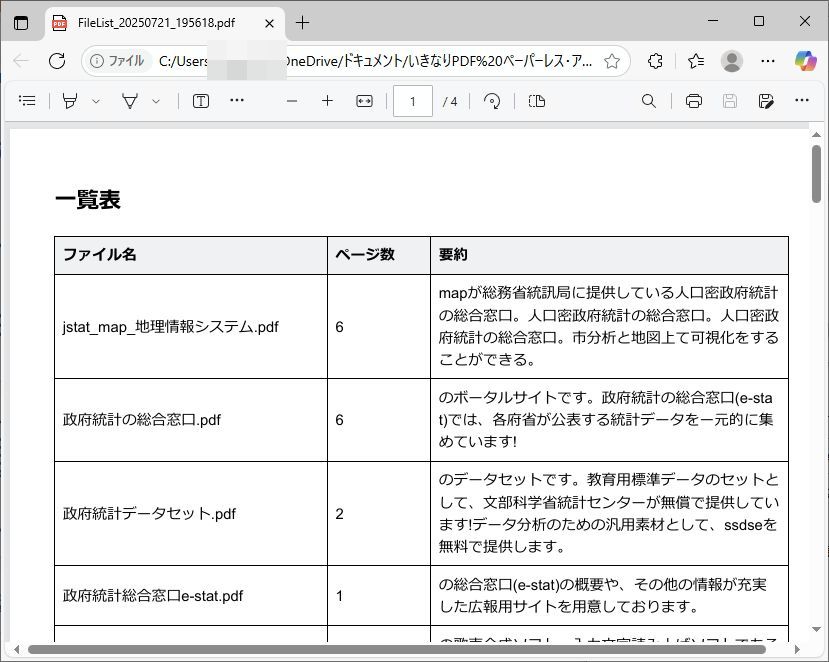
Task: Click 政府統計データセット.pdf file name
Action: 149,513
